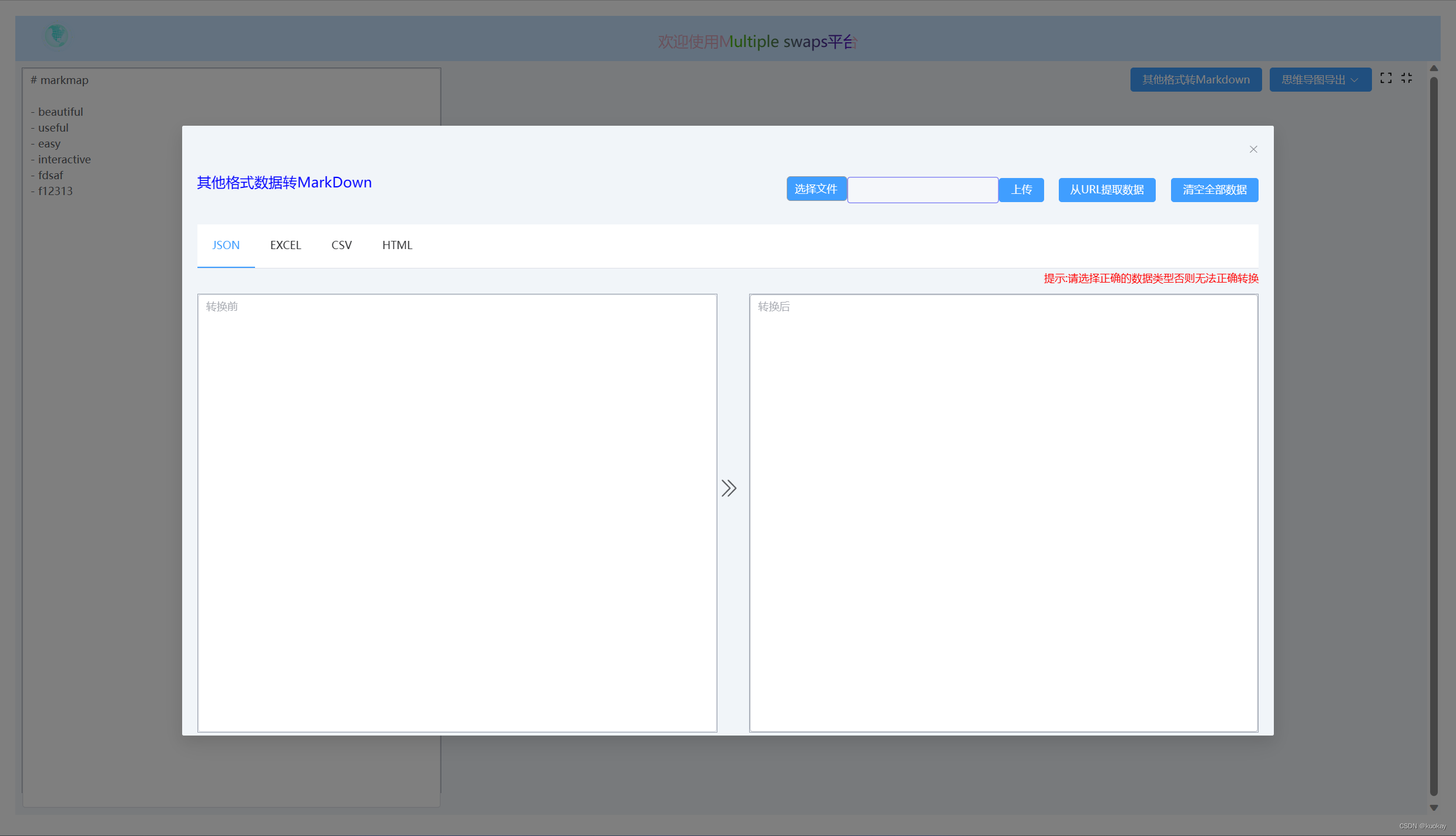Focus the 转换后 text area
The width and height of the screenshot is (1456, 836).
click(x=1003, y=512)
